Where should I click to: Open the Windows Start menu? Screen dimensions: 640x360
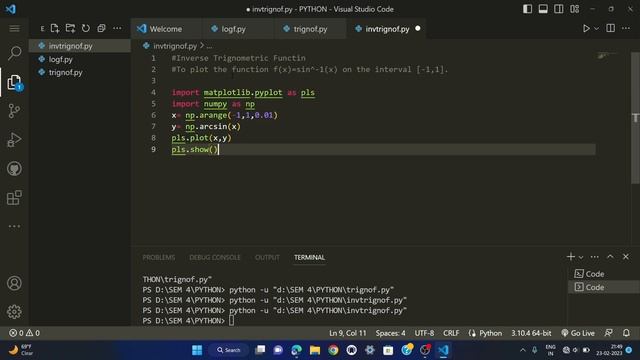tap(197, 350)
